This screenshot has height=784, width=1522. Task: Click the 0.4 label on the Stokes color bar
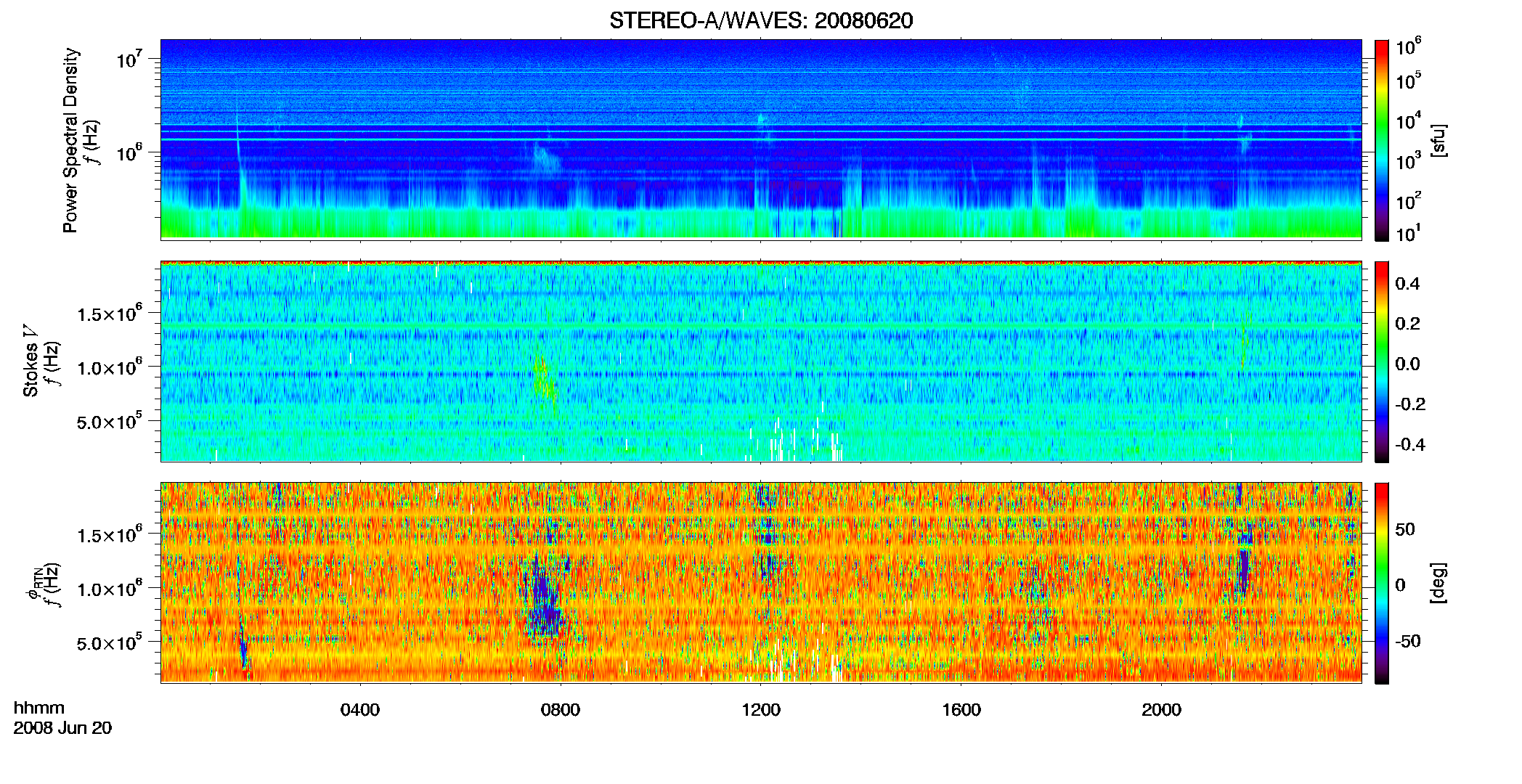click(x=1407, y=284)
